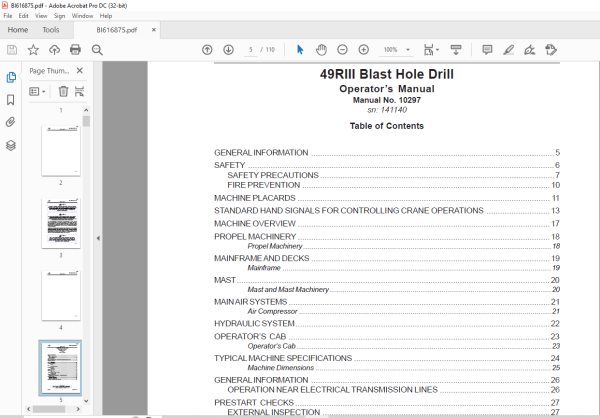The width and height of the screenshot is (600, 418).
Task: Zoom out with minus icon
Action: click(342, 50)
